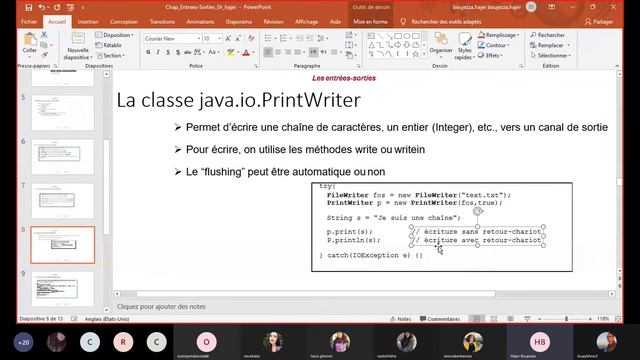This screenshot has width=640, height=360.
Task: Open the Disposition layout dropdown
Action: click(x=115, y=35)
